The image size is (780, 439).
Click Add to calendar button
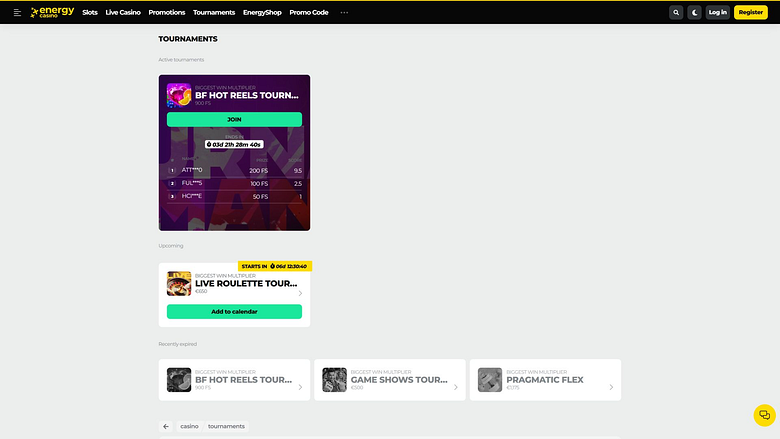pos(234,312)
